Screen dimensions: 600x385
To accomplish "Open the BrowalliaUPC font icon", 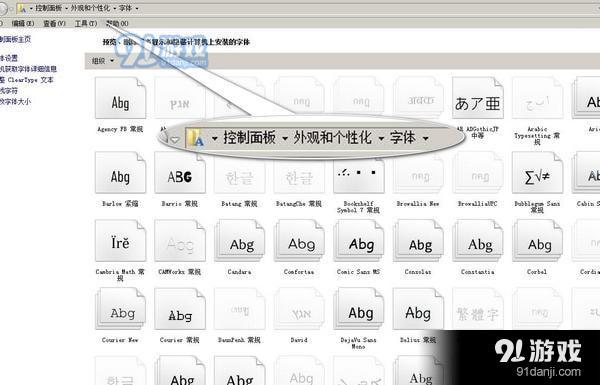I will pyautogui.click(x=478, y=173).
